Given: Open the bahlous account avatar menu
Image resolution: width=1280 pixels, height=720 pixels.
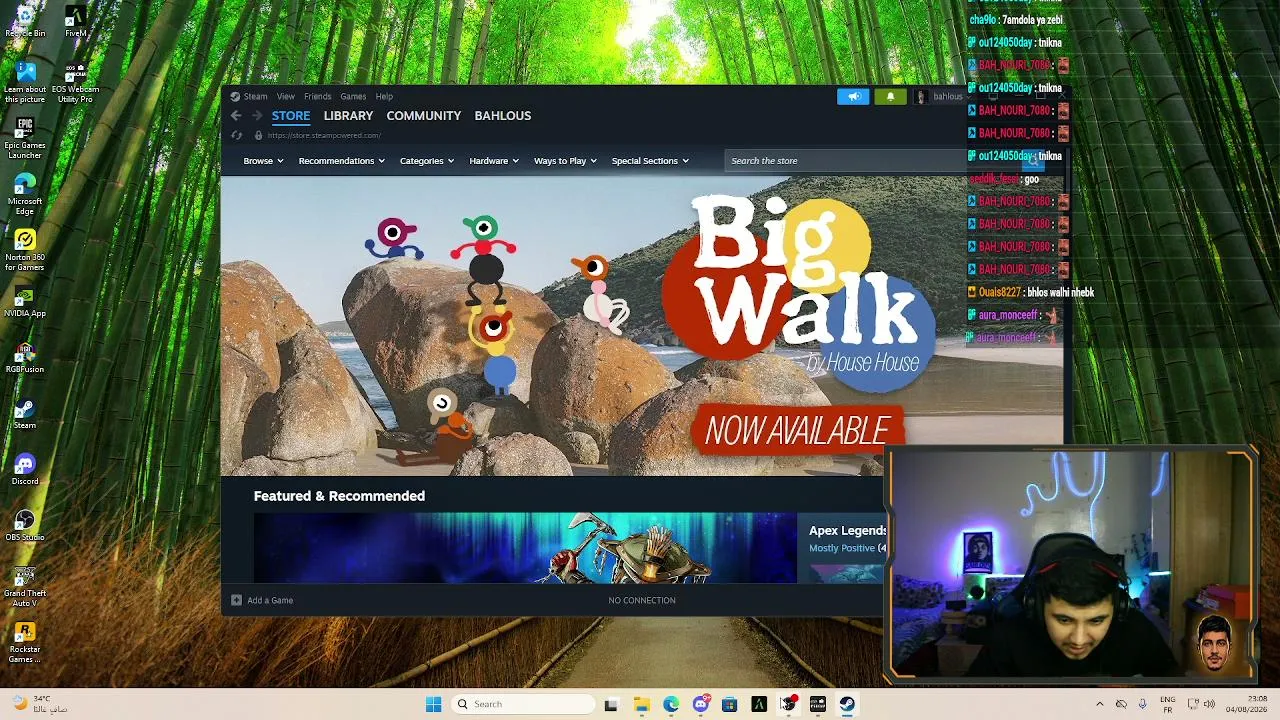Looking at the screenshot, I should tap(920, 97).
